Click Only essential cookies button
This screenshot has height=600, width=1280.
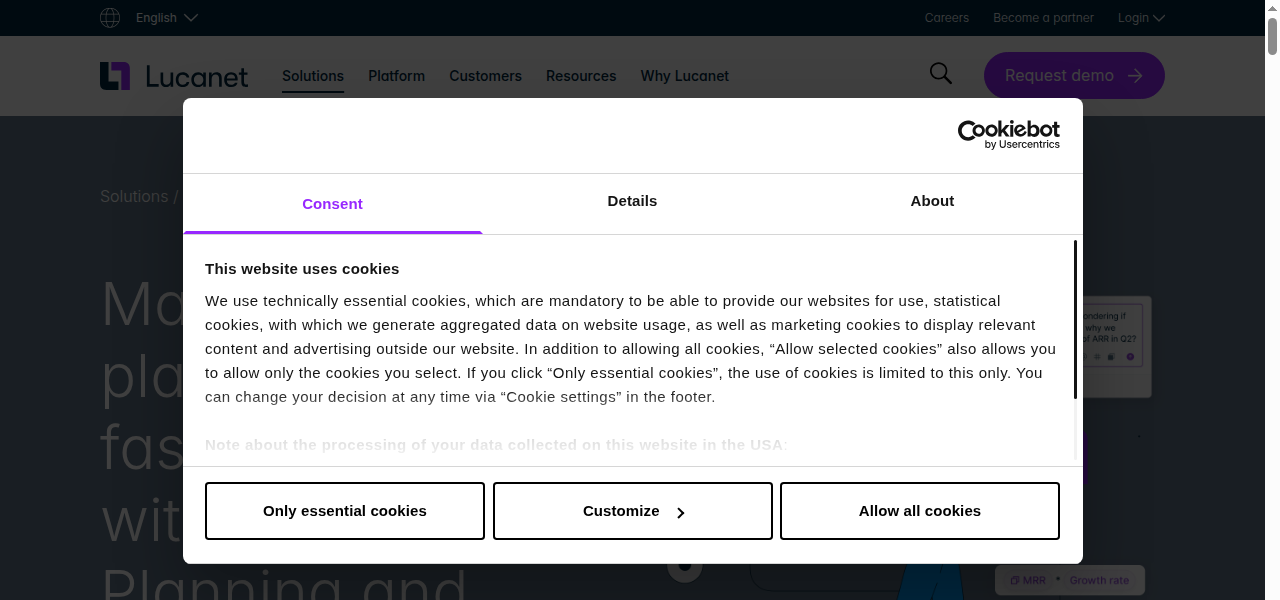[x=345, y=511]
